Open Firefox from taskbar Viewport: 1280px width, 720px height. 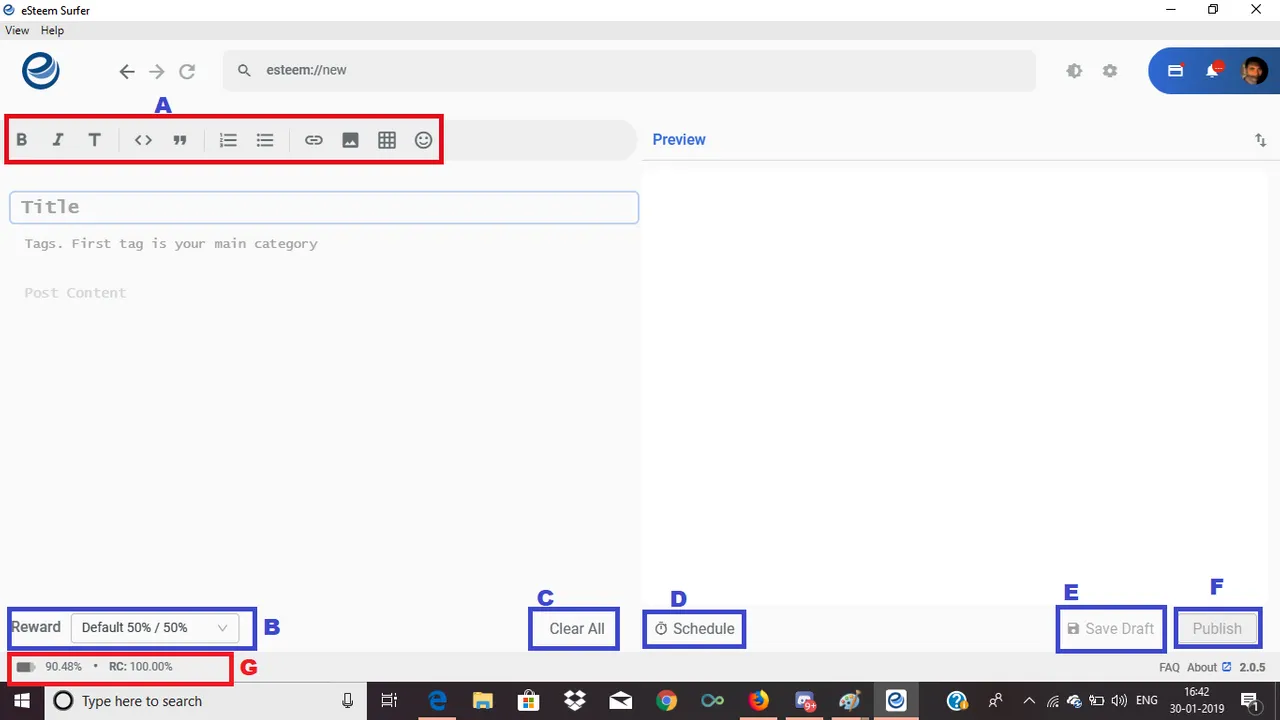759,701
